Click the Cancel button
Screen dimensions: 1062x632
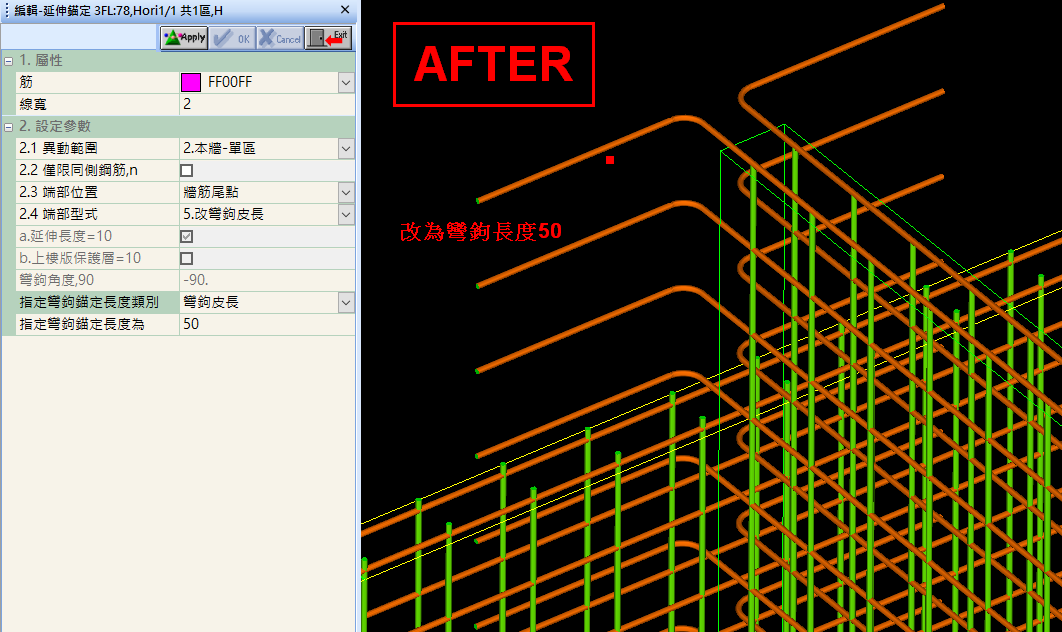280,38
